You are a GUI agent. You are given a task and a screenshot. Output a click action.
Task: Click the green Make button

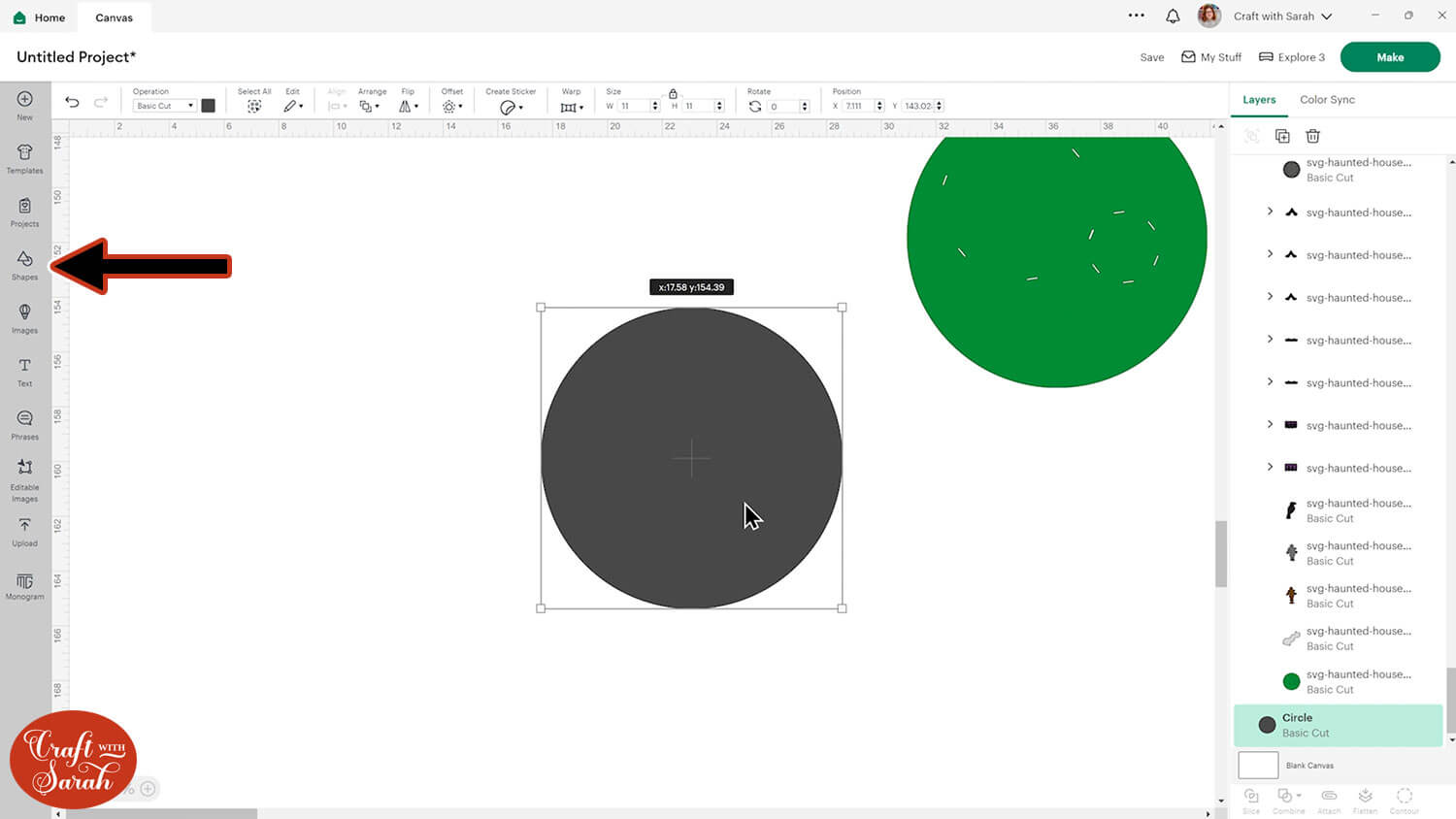pos(1389,57)
